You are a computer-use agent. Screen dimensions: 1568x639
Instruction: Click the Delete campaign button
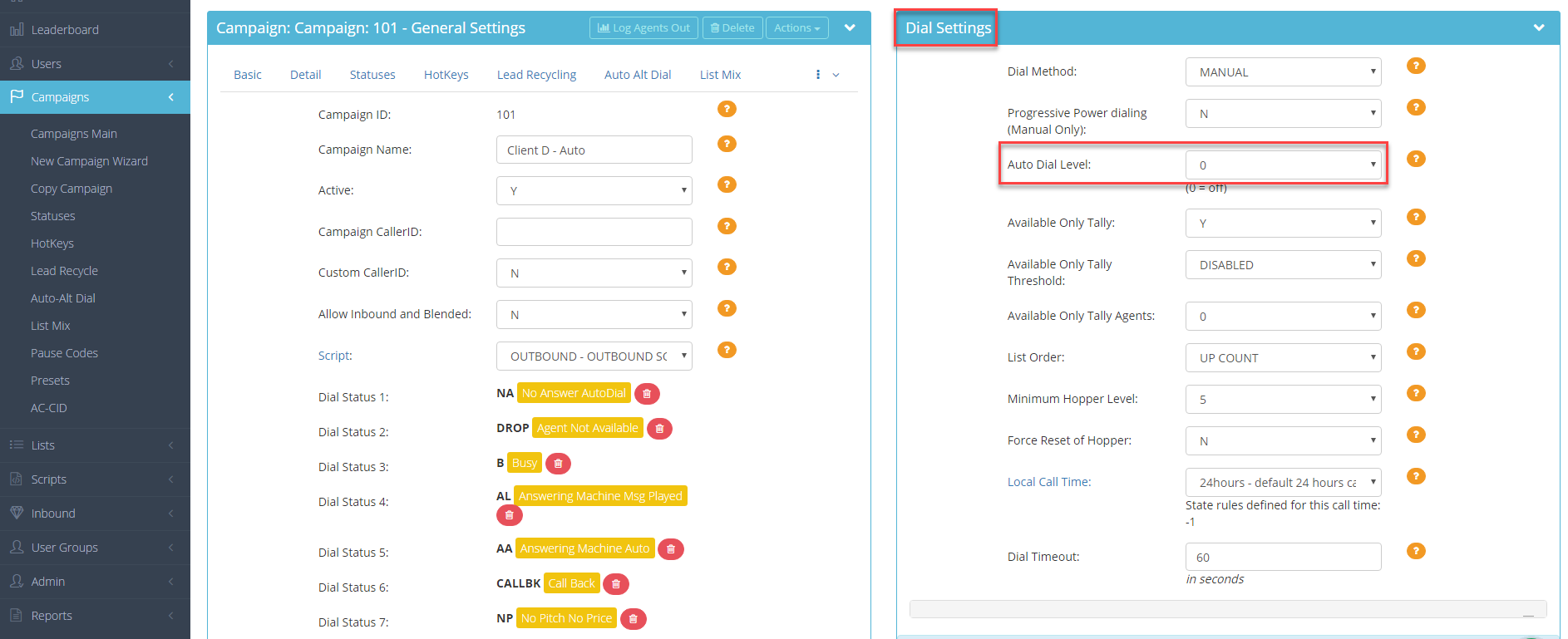[x=732, y=28]
